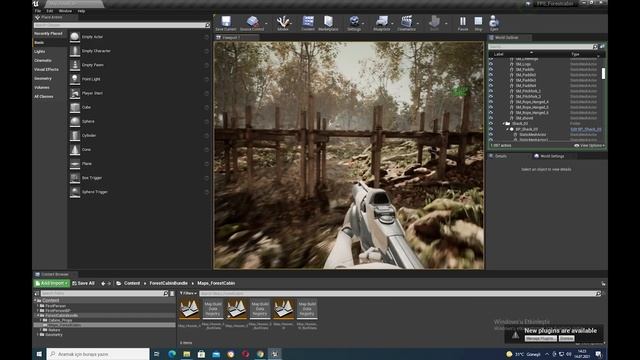Select the Box Trigger icon
Screen dimensions: 640x360
tap(75, 178)
